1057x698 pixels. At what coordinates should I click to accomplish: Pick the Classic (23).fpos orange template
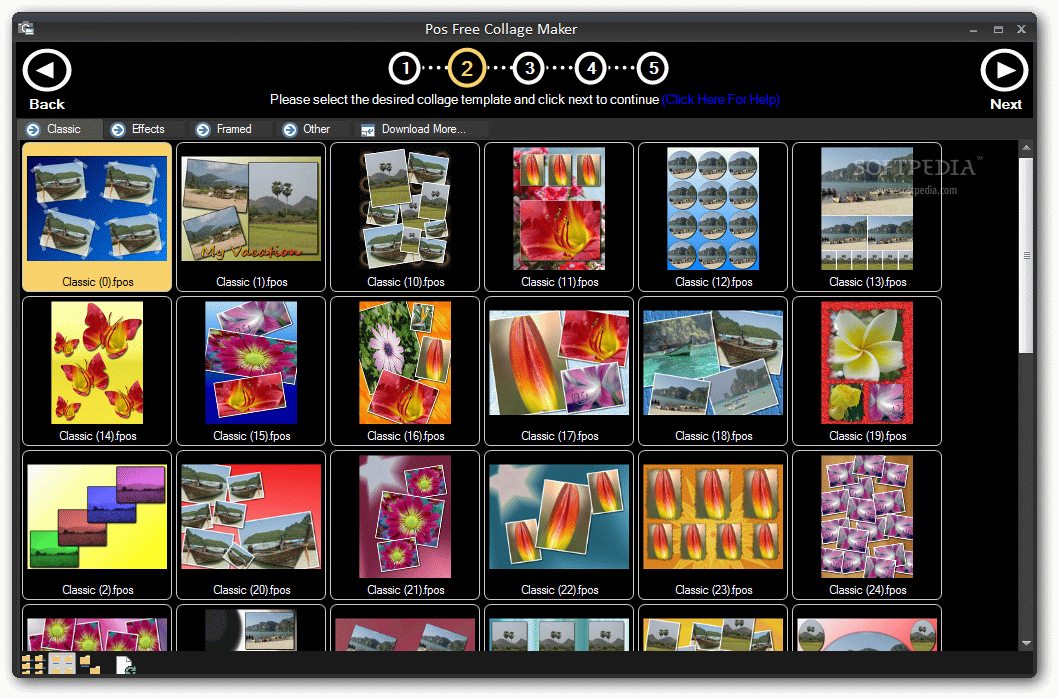click(713, 525)
